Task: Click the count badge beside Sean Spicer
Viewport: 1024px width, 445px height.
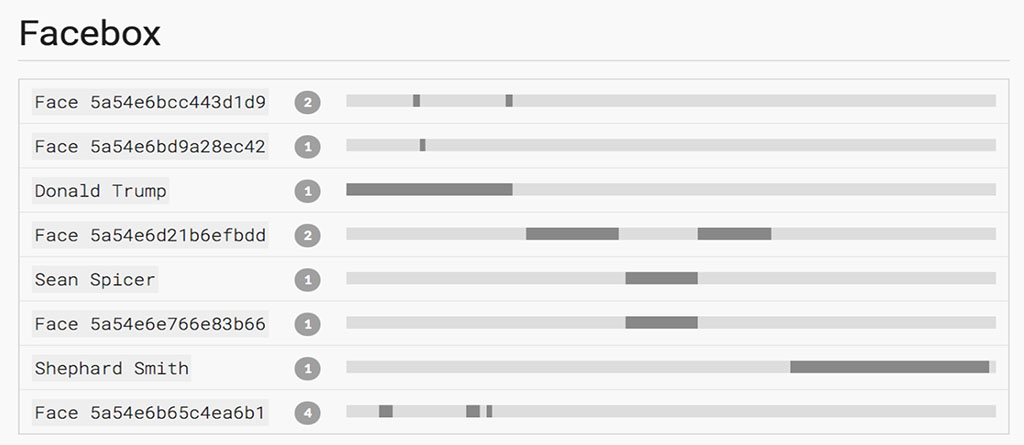Action: [308, 280]
